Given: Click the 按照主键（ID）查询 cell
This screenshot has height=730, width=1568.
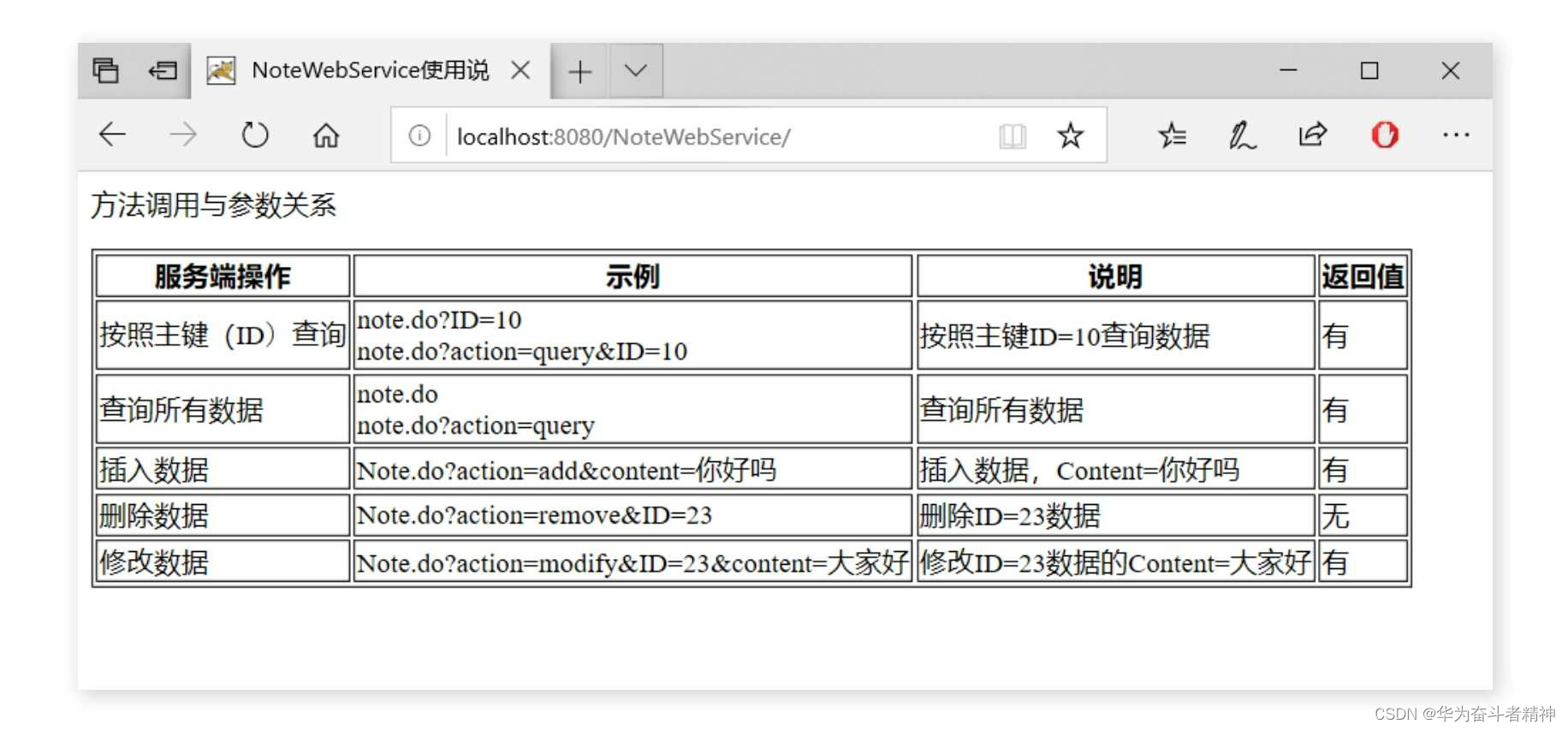Looking at the screenshot, I should 223,335.
